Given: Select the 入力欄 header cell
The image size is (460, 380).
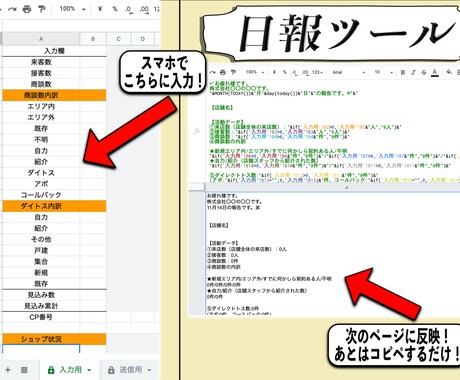Looking at the screenshot, I should pyautogui.click(x=54, y=51).
